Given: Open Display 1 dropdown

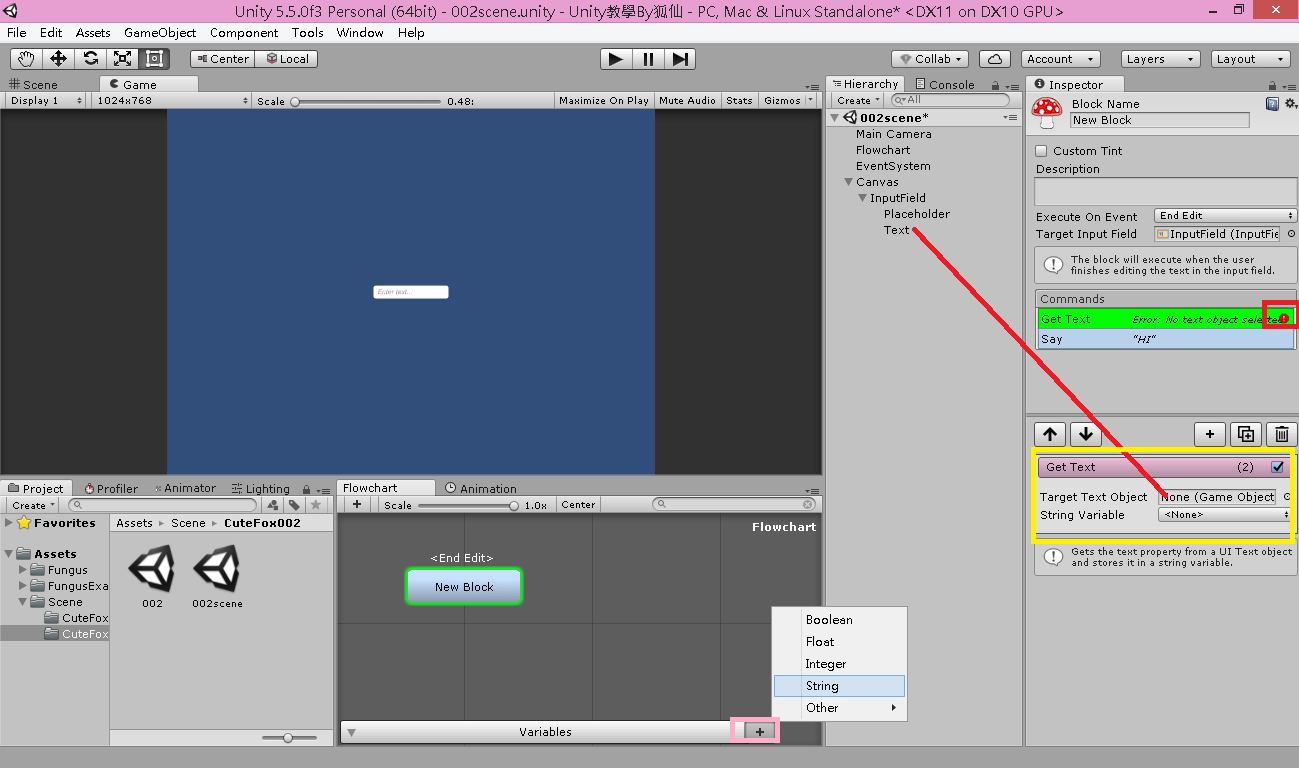Looking at the screenshot, I should [x=47, y=100].
